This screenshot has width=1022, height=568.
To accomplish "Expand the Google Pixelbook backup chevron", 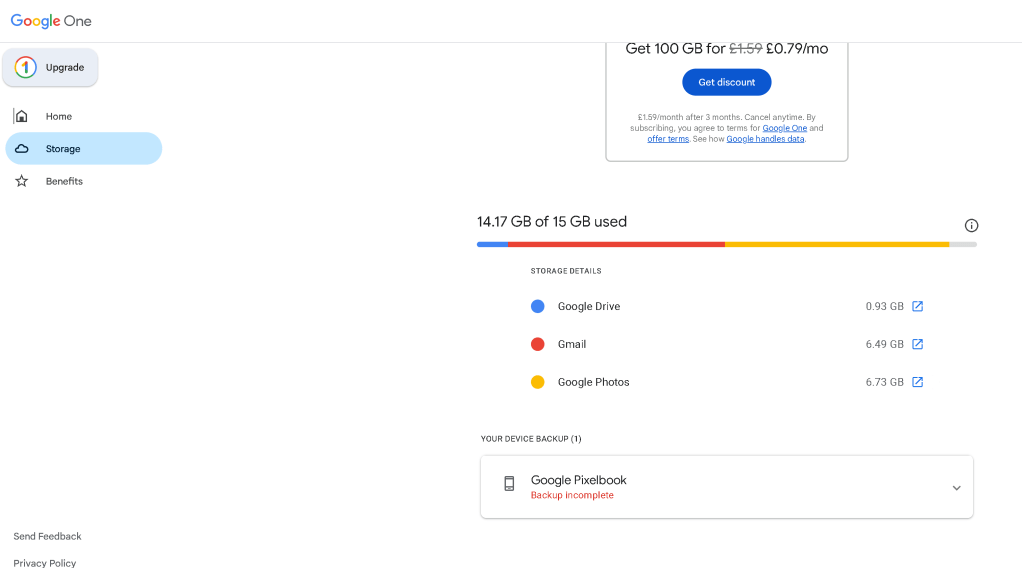I will tap(956, 488).
